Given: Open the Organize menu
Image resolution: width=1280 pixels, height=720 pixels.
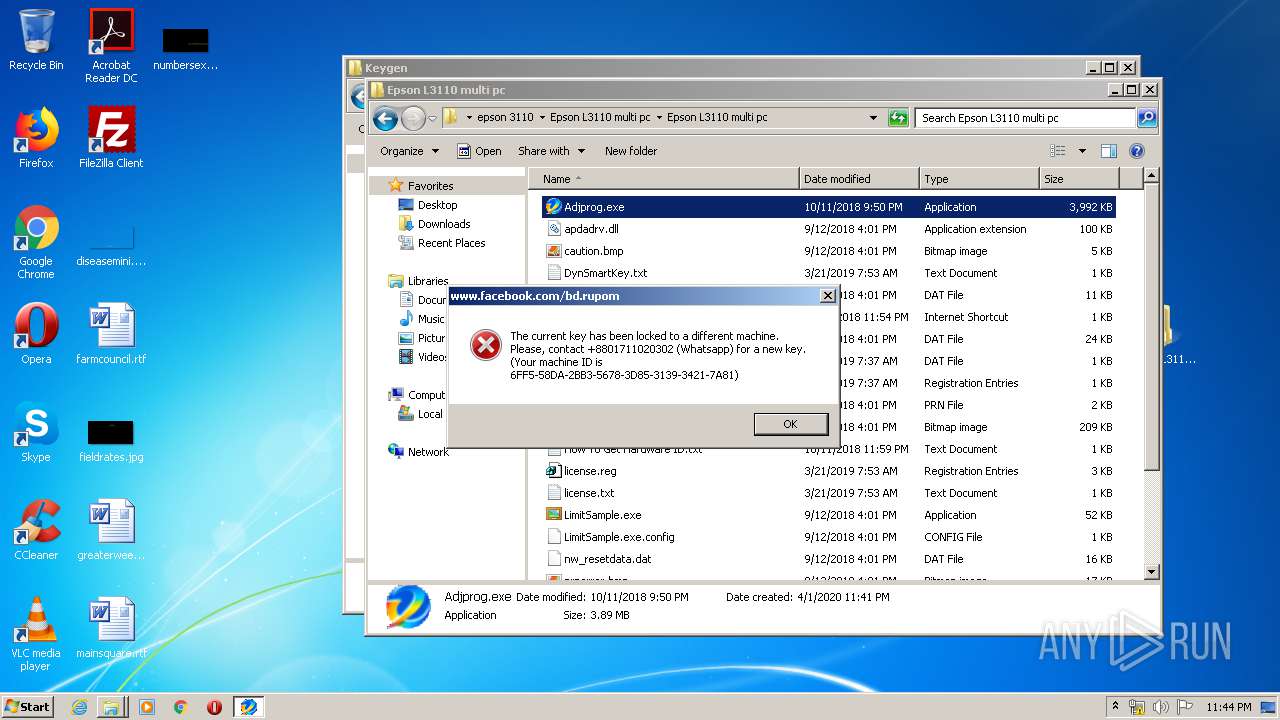Looking at the screenshot, I should tap(409, 151).
